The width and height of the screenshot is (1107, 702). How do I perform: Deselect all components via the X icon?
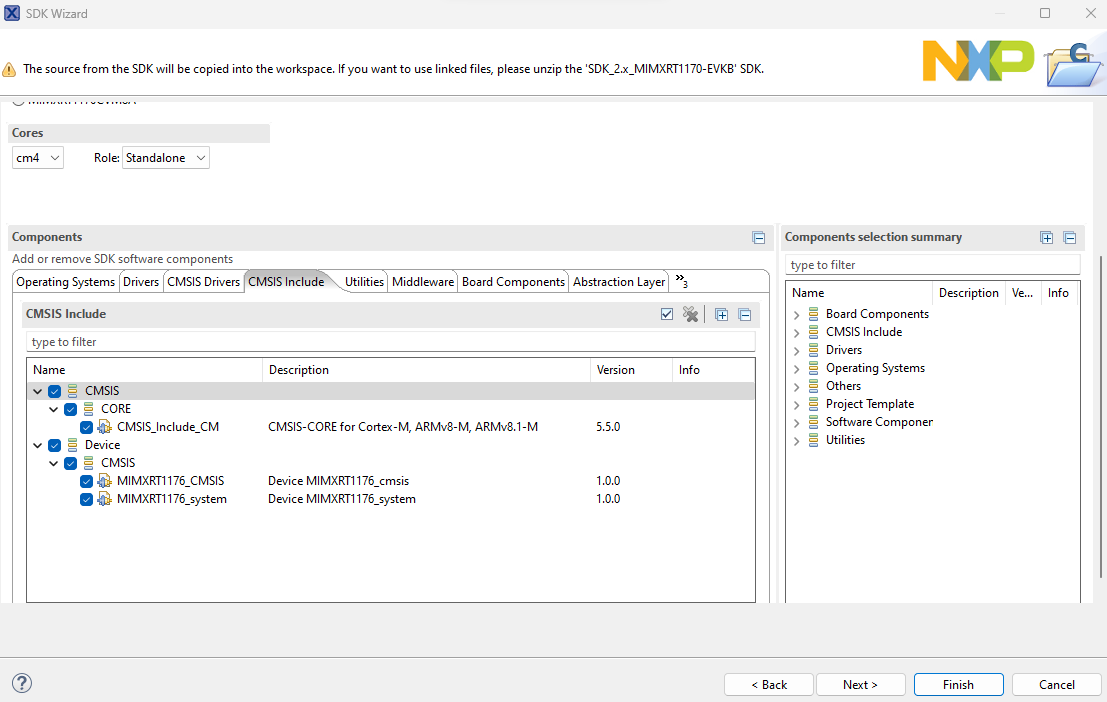coord(690,313)
